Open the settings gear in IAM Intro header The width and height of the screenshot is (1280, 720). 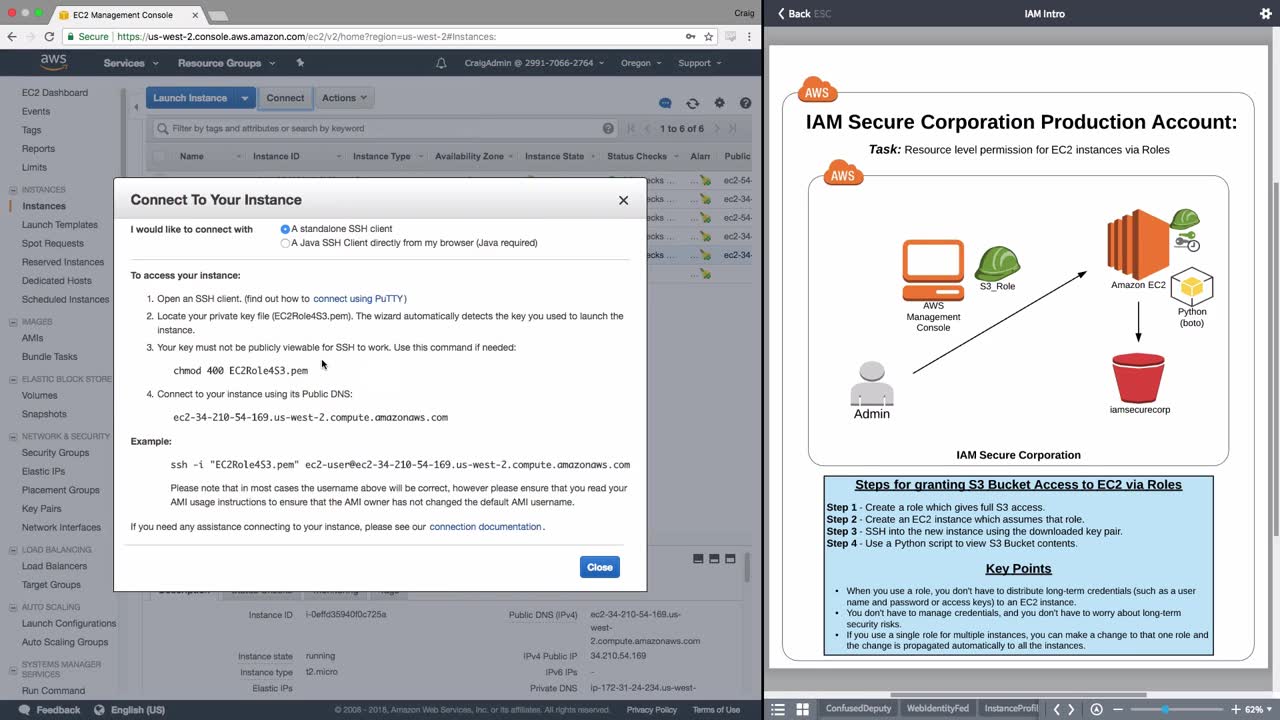[1265, 14]
